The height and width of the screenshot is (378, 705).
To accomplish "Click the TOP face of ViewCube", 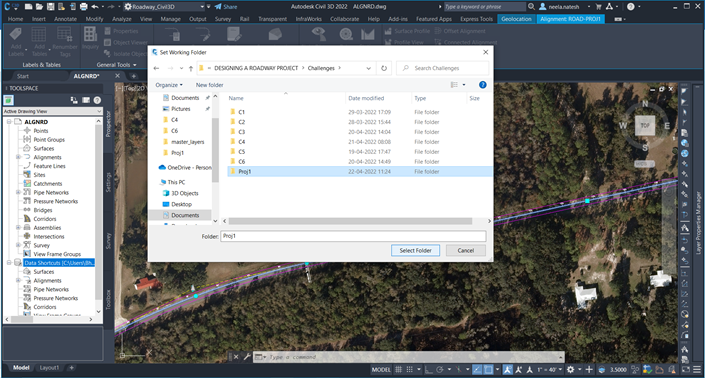I will (x=645, y=125).
